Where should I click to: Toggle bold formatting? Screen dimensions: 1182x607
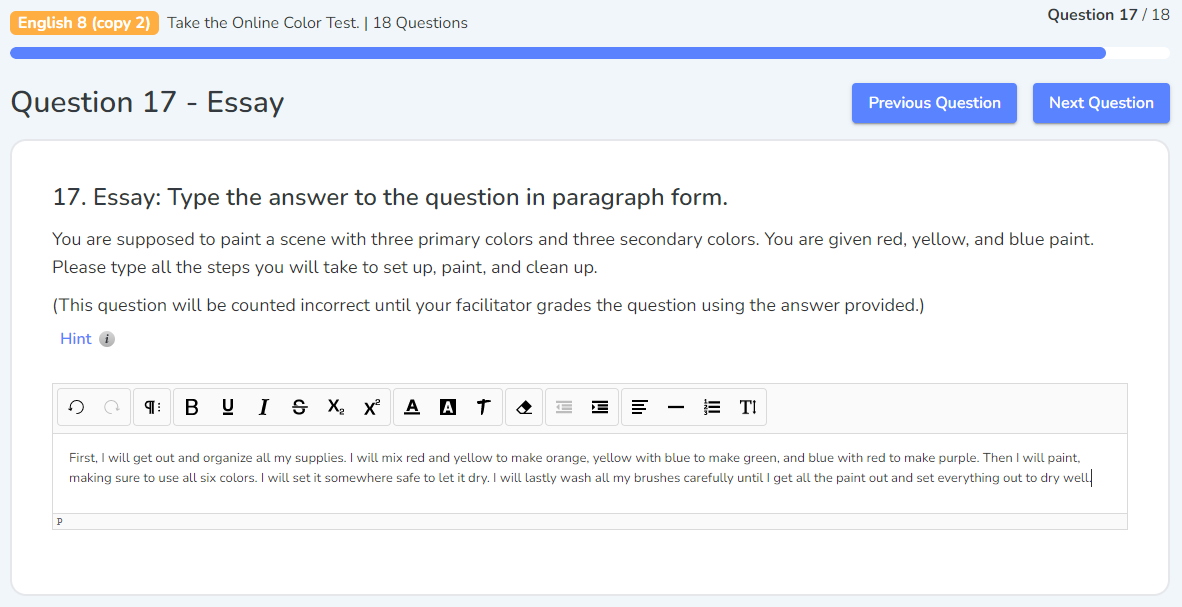191,407
